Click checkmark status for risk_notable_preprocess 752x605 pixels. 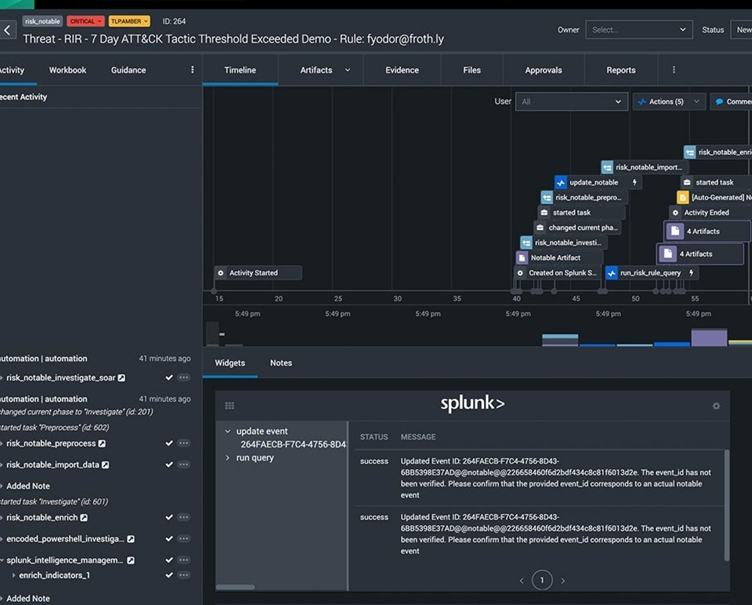169,443
